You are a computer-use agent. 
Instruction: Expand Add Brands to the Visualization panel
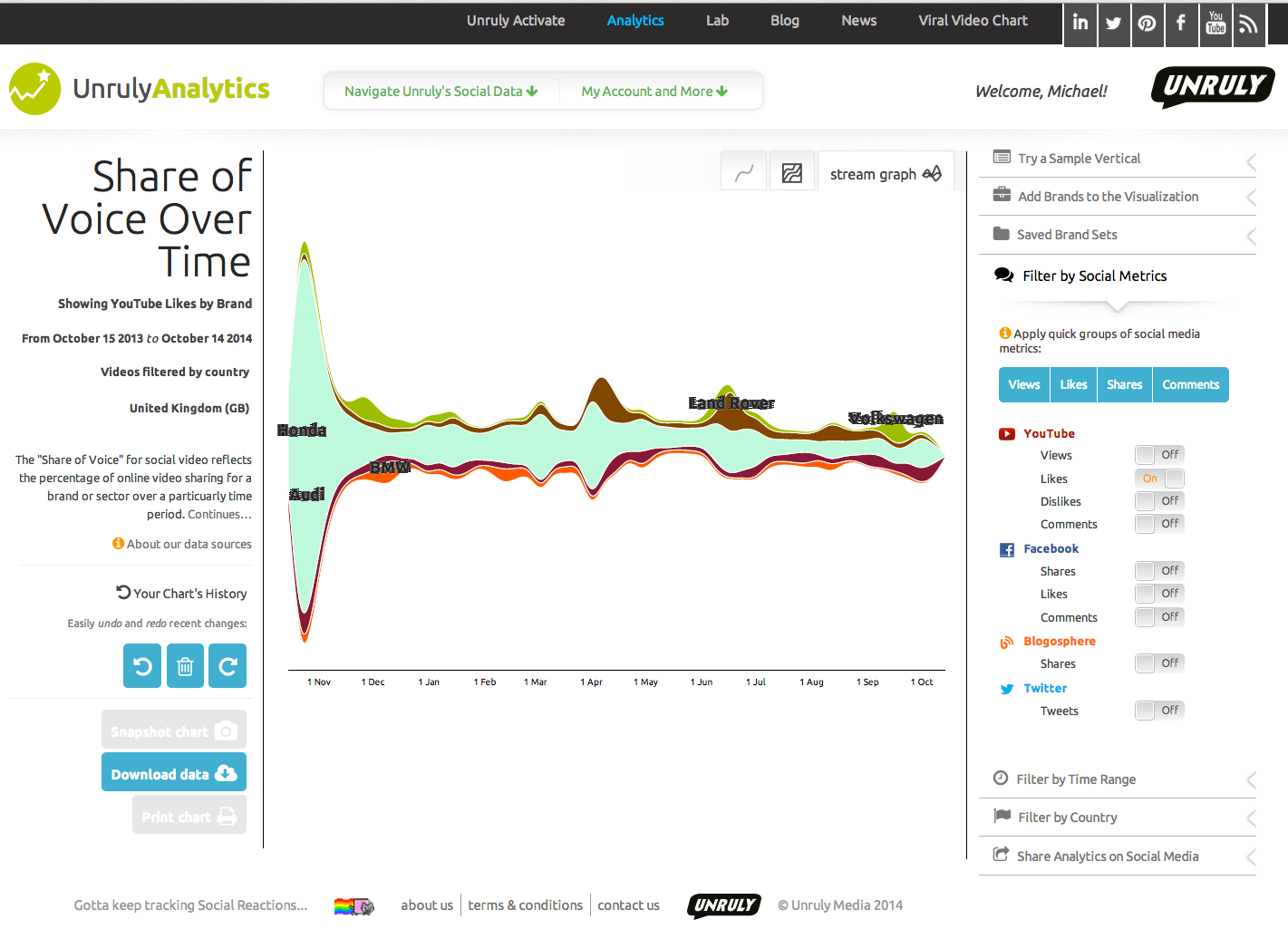click(1118, 197)
